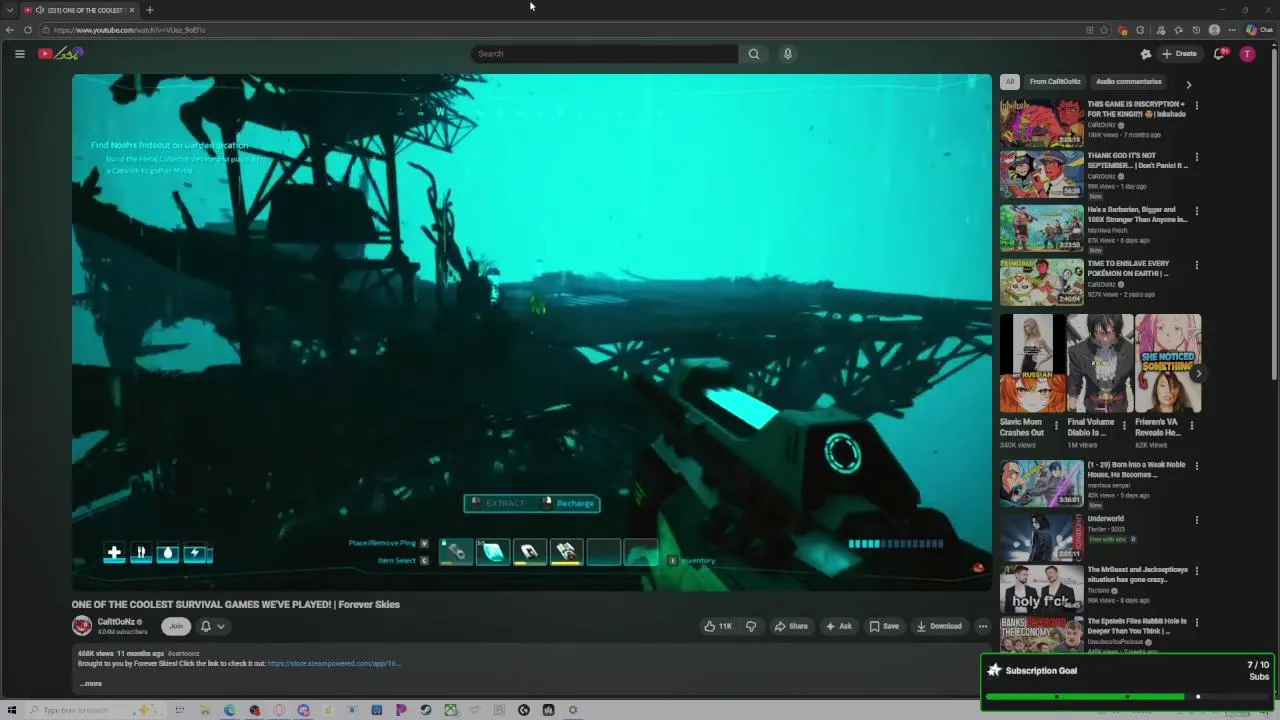Click the address bar URL
Viewport: 1280px width, 720px height.
click(x=130, y=30)
